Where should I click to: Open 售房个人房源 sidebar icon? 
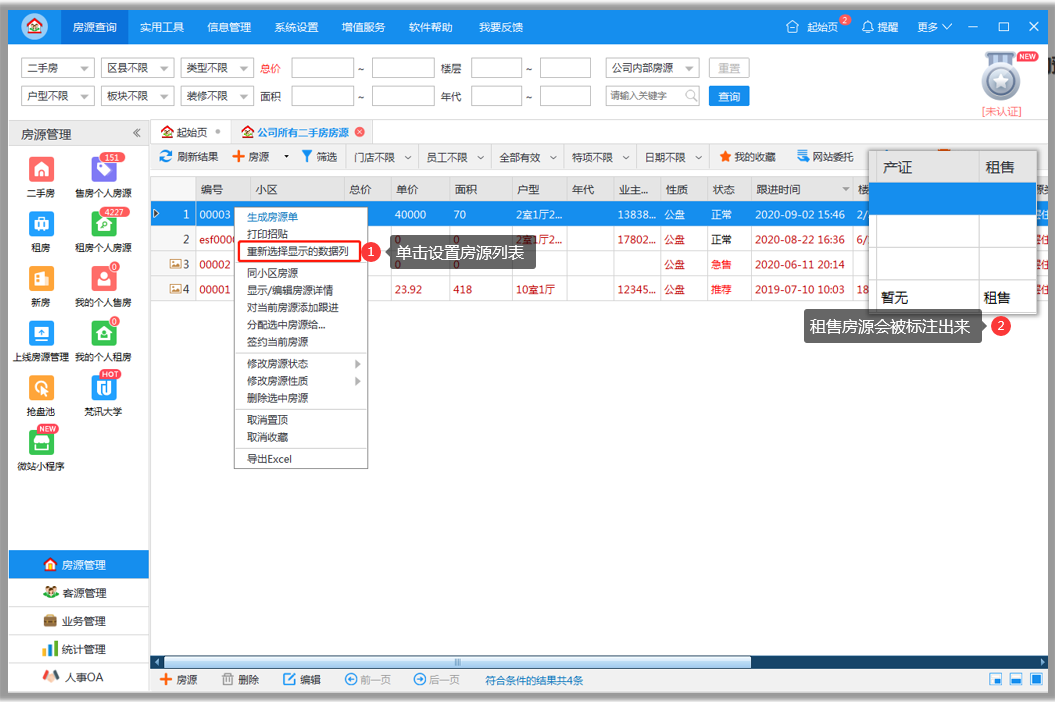pos(104,169)
